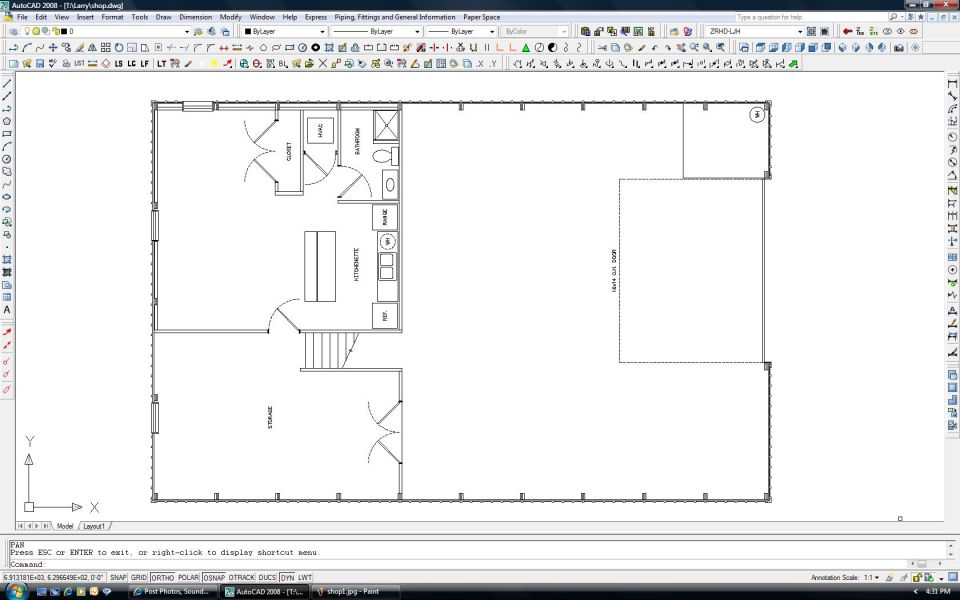Click the Move tool icon

53,47
